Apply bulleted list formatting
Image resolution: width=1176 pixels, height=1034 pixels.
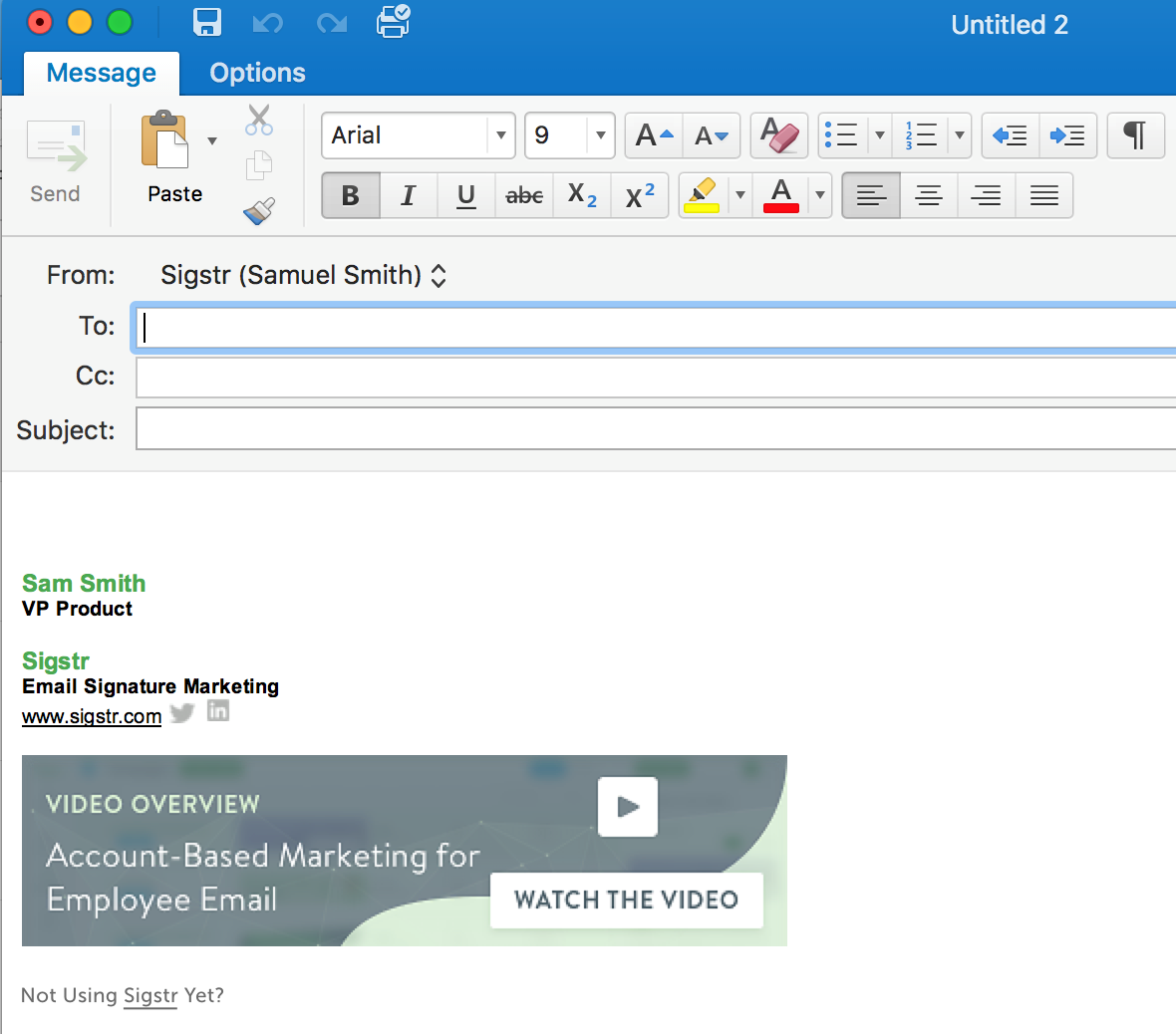click(841, 135)
